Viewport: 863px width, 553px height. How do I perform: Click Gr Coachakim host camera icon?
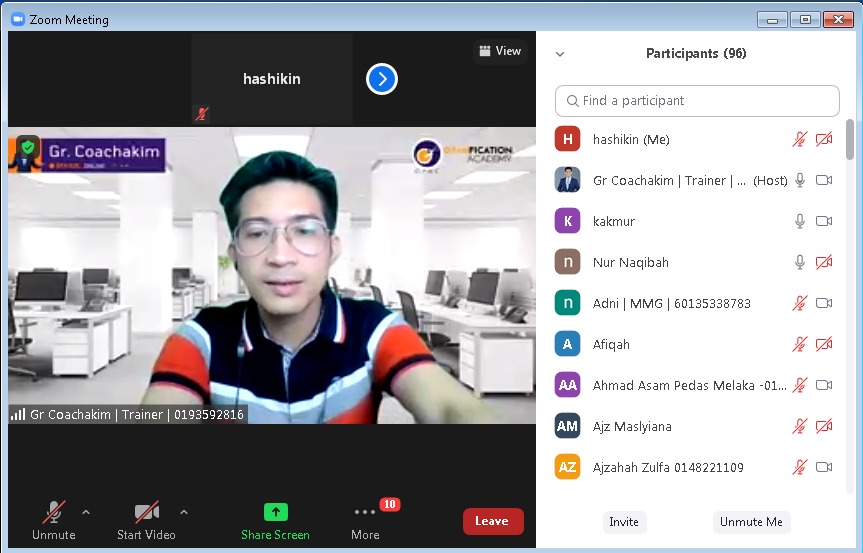click(824, 180)
